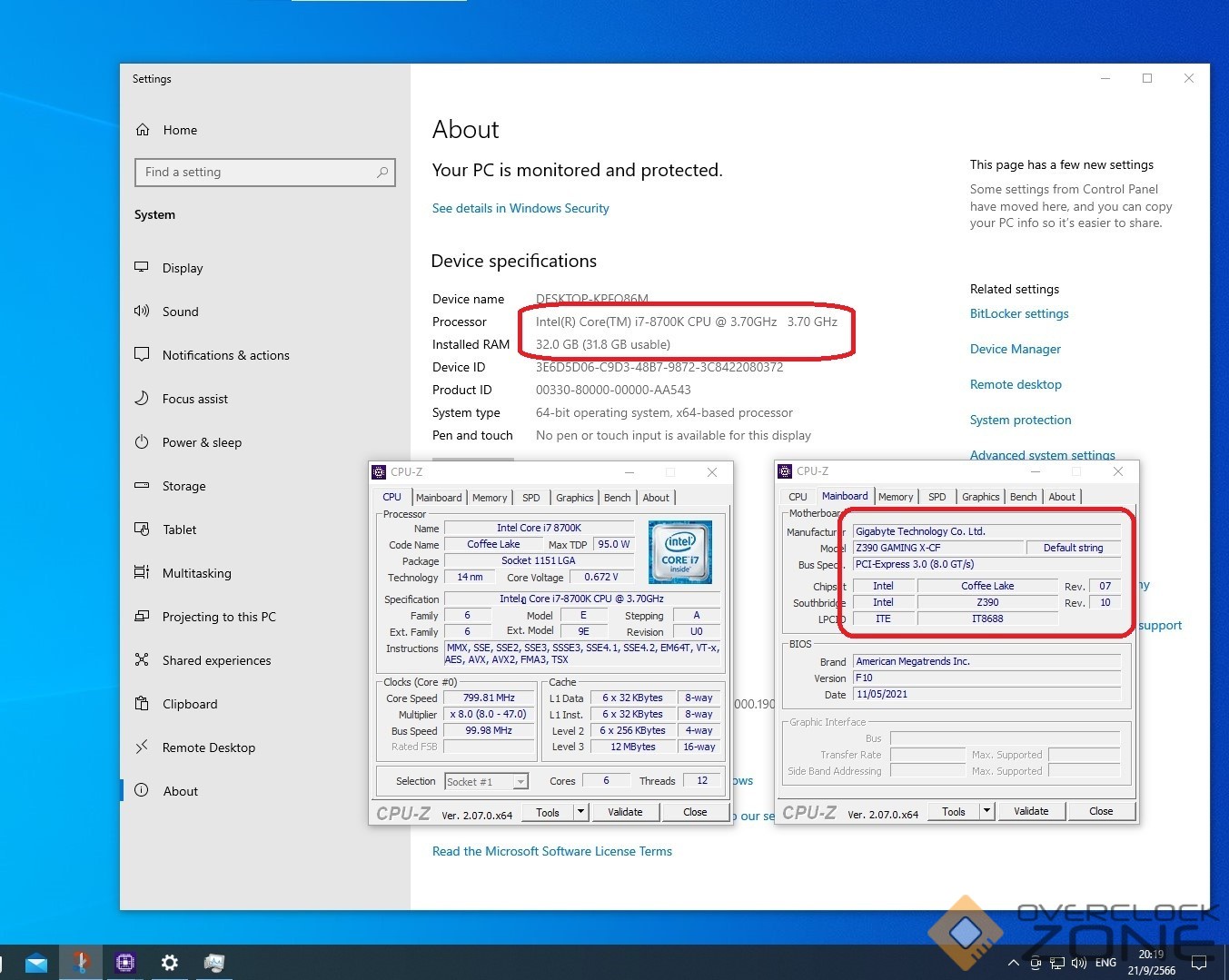Open Display settings from the sidebar
Image resolution: width=1229 pixels, height=980 pixels.
click(182, 268)
